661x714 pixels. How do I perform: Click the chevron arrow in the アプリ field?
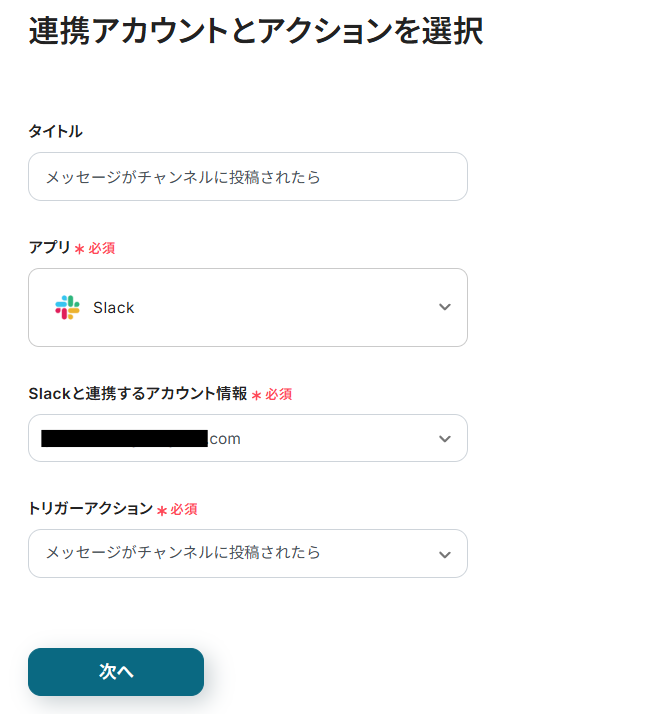(x=445, y=307)
